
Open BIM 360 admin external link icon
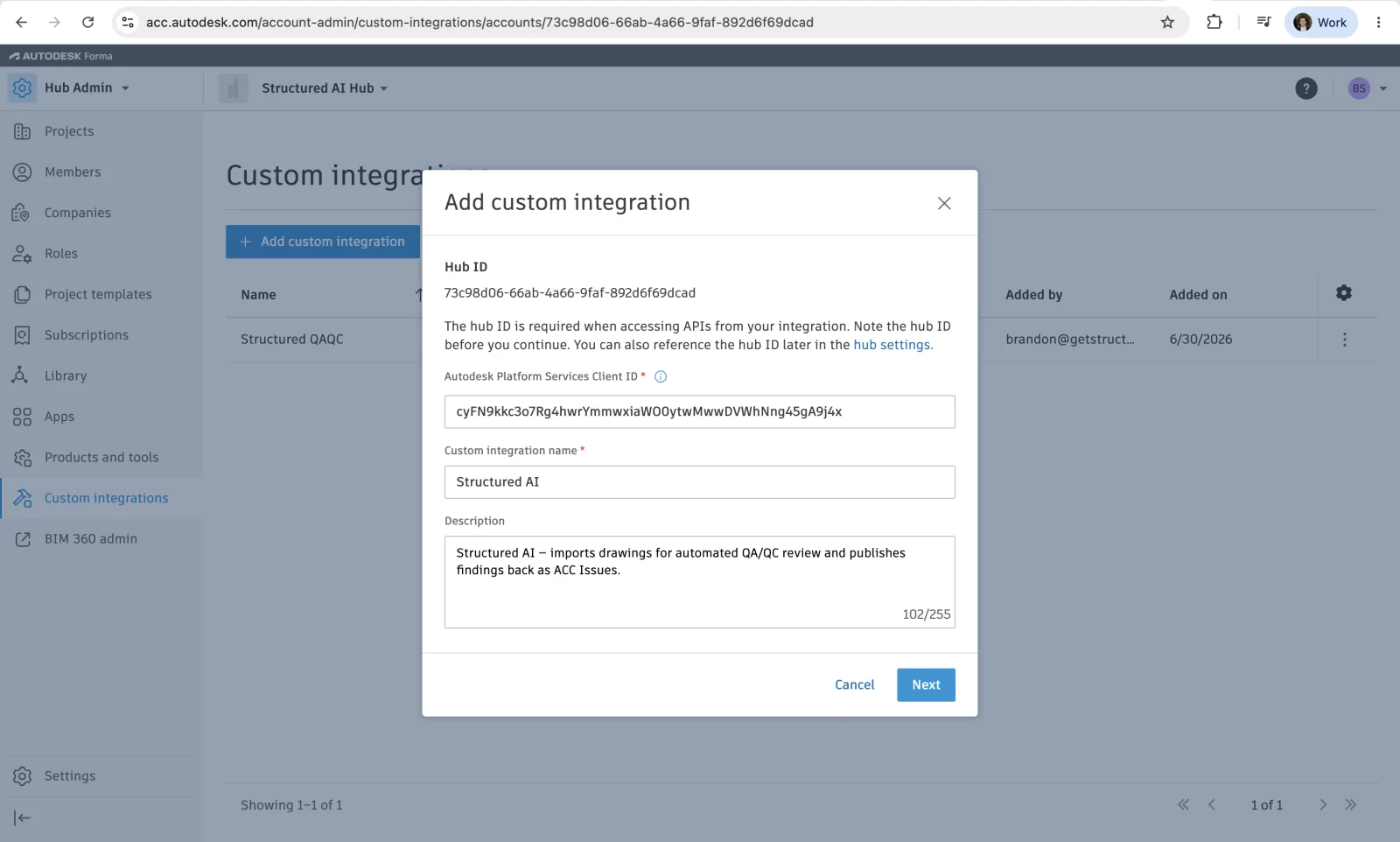click(x=22, y=539)
